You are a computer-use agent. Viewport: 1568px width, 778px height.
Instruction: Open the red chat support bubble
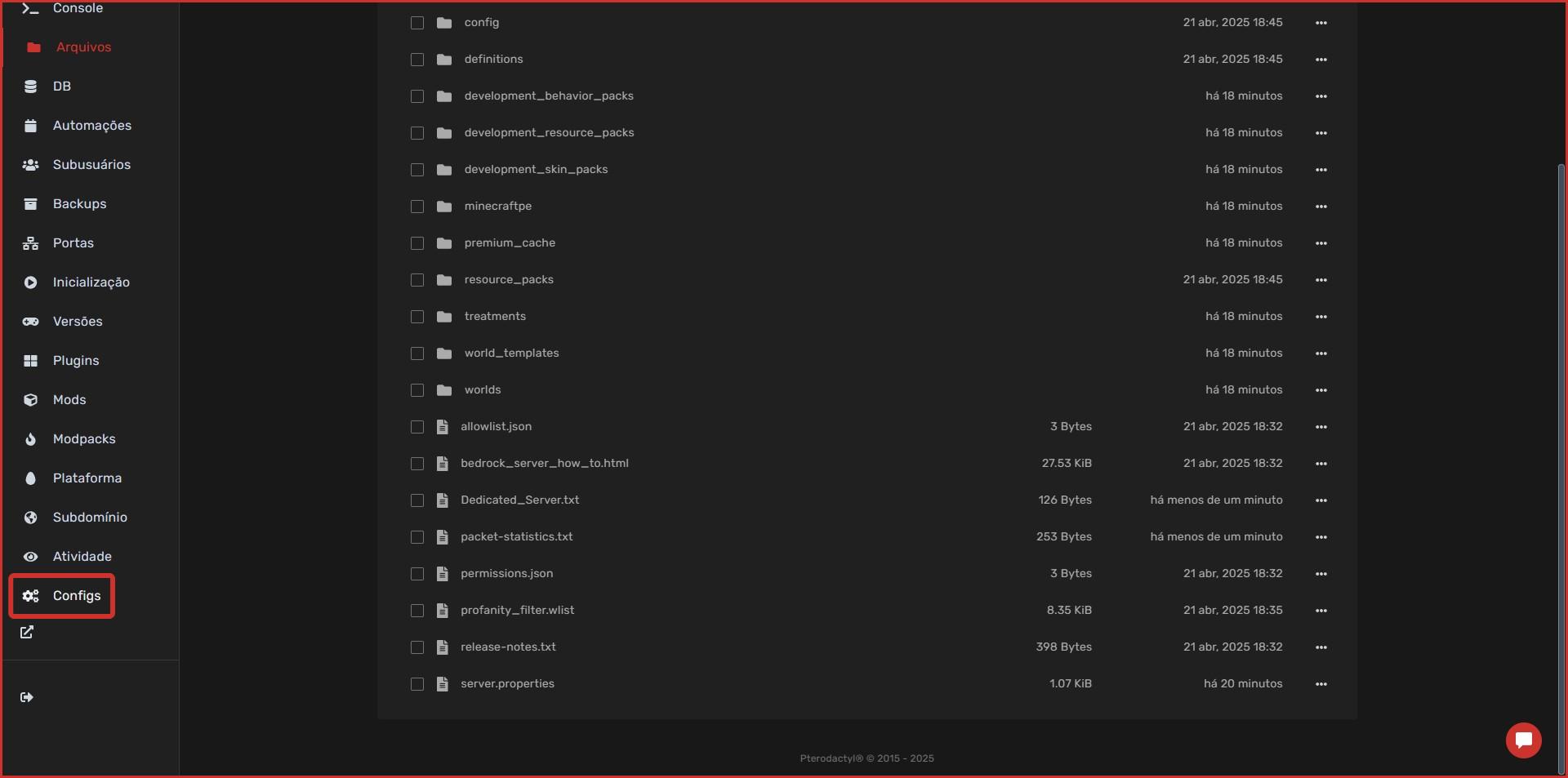coord(1523,740)
